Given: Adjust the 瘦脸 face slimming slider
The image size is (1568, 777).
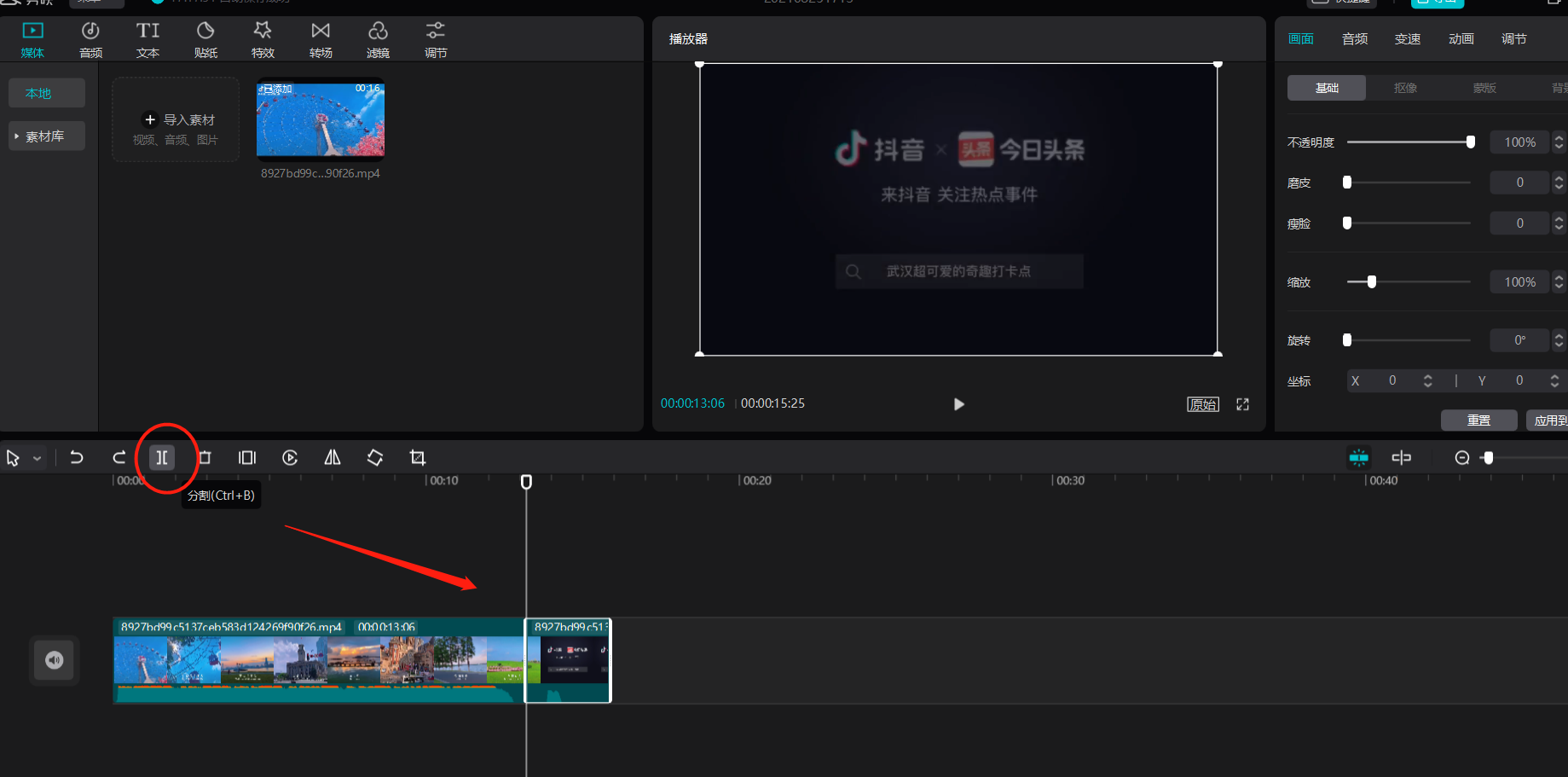Looking at the screenshot, I should click(x=1409, y=223).
